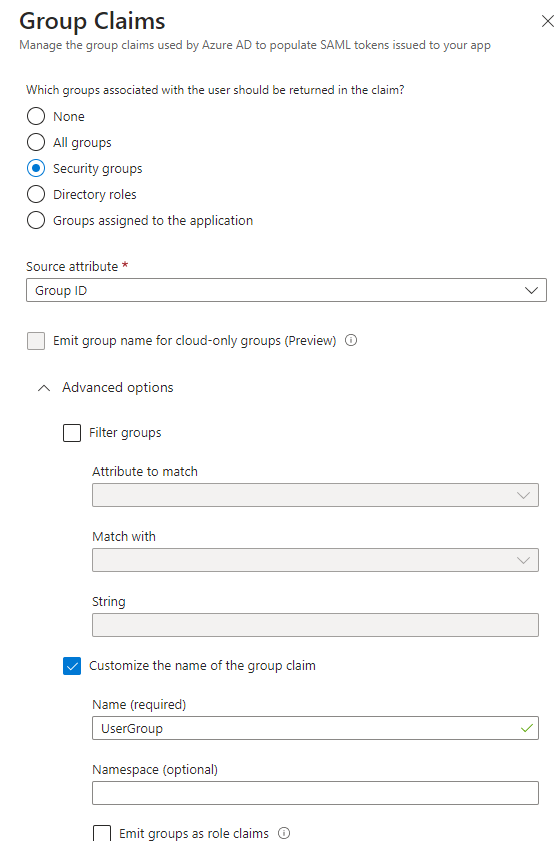Open info icon beside Emit group name option
560x841 pixels.
[x=351, y=340]
